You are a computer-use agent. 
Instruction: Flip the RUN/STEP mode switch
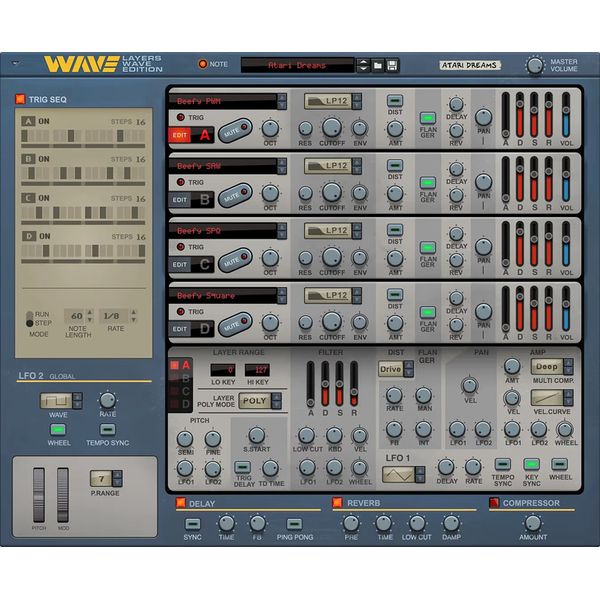pos(29,319)
